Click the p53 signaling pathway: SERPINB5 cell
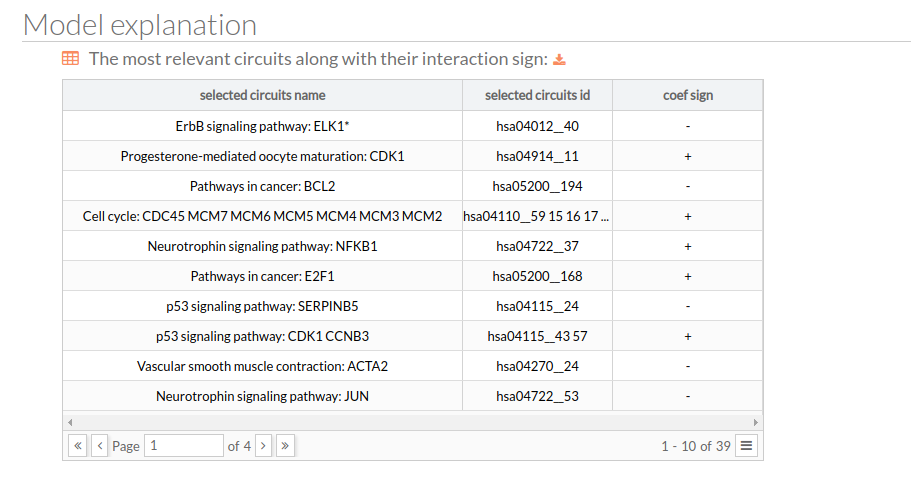Image resolution: width=911 pixels, height=493 pixels. (263, 307)
